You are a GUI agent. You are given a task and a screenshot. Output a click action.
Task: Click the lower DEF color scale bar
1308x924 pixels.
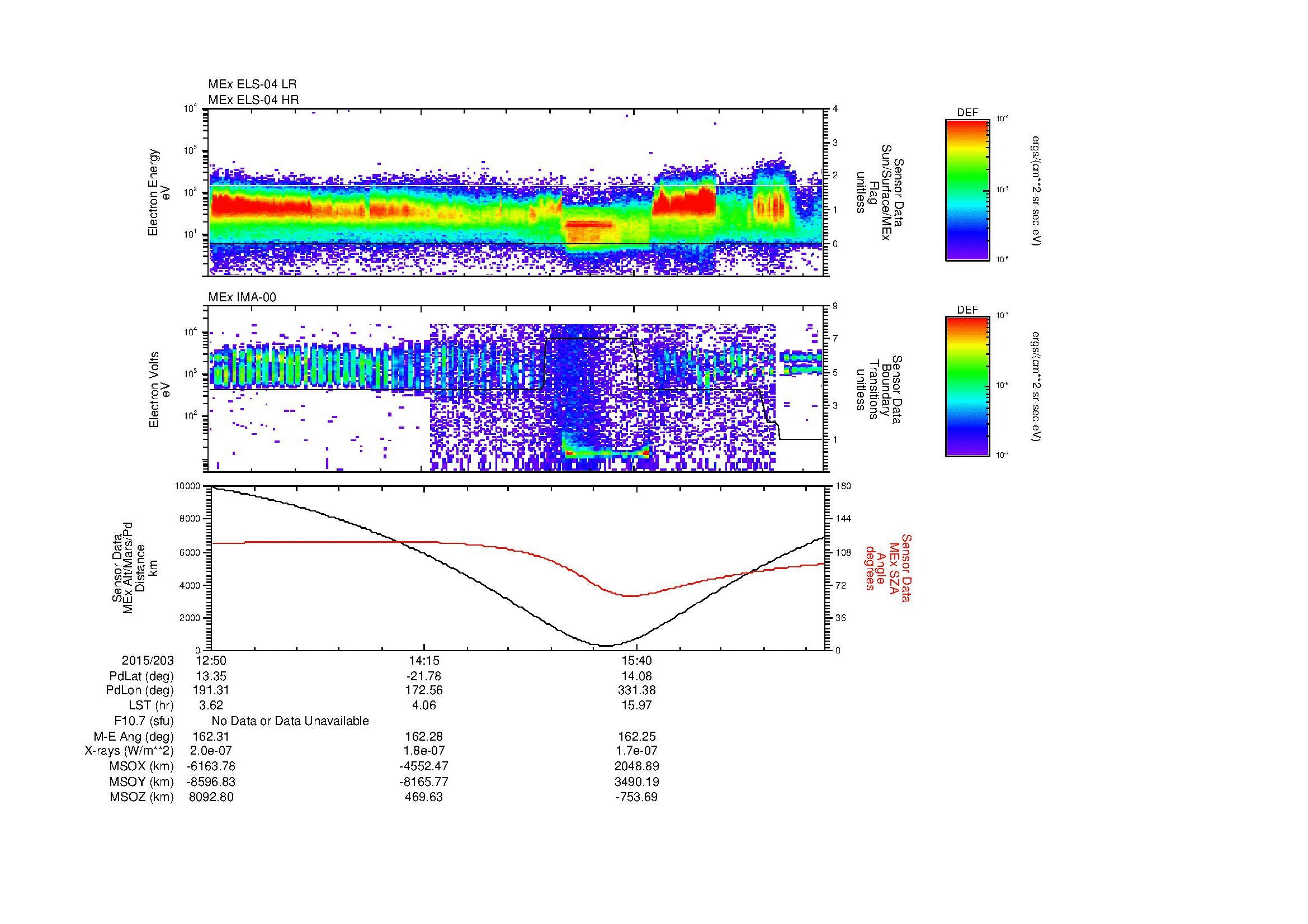point(967,387)
